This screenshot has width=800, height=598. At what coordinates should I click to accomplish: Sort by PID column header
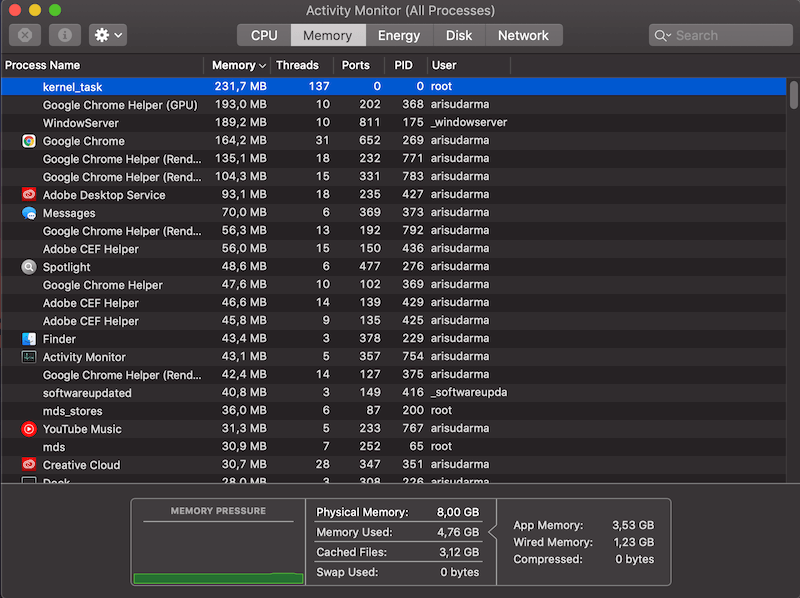pos(406,65)
